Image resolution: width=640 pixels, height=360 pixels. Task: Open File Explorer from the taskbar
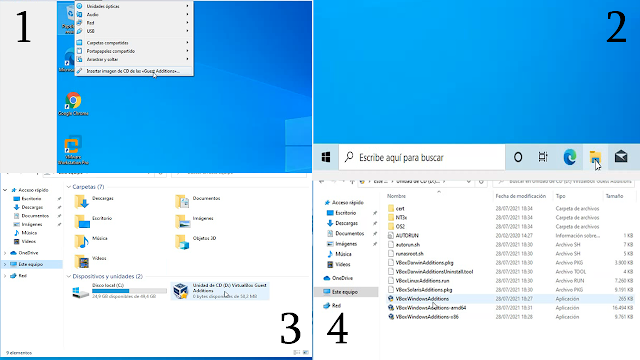(x=595, y=157)
